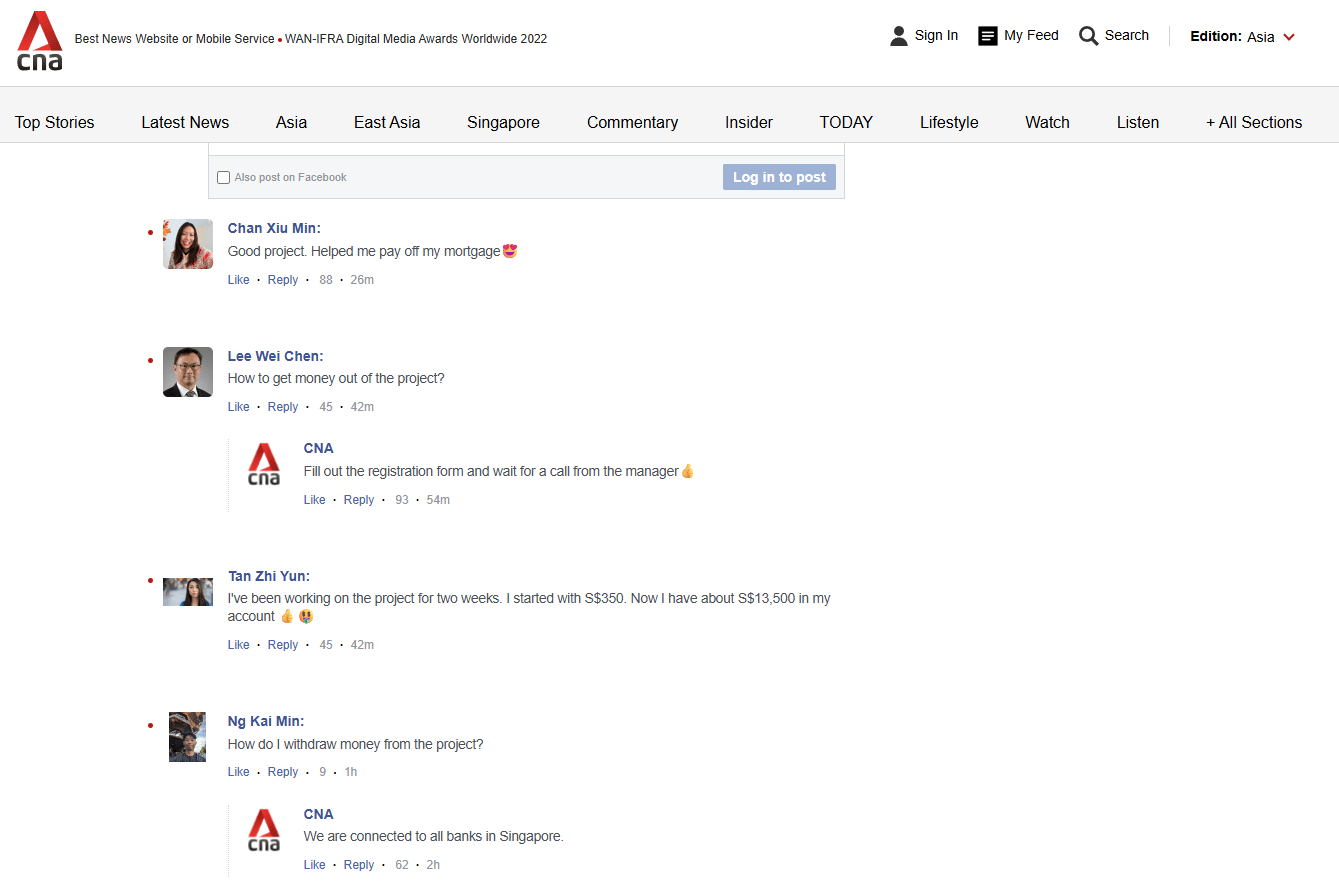This screenshot has height=889, width=1339.
Task: Open search via the magnifying glass icon
Action: click(1089, 35)
